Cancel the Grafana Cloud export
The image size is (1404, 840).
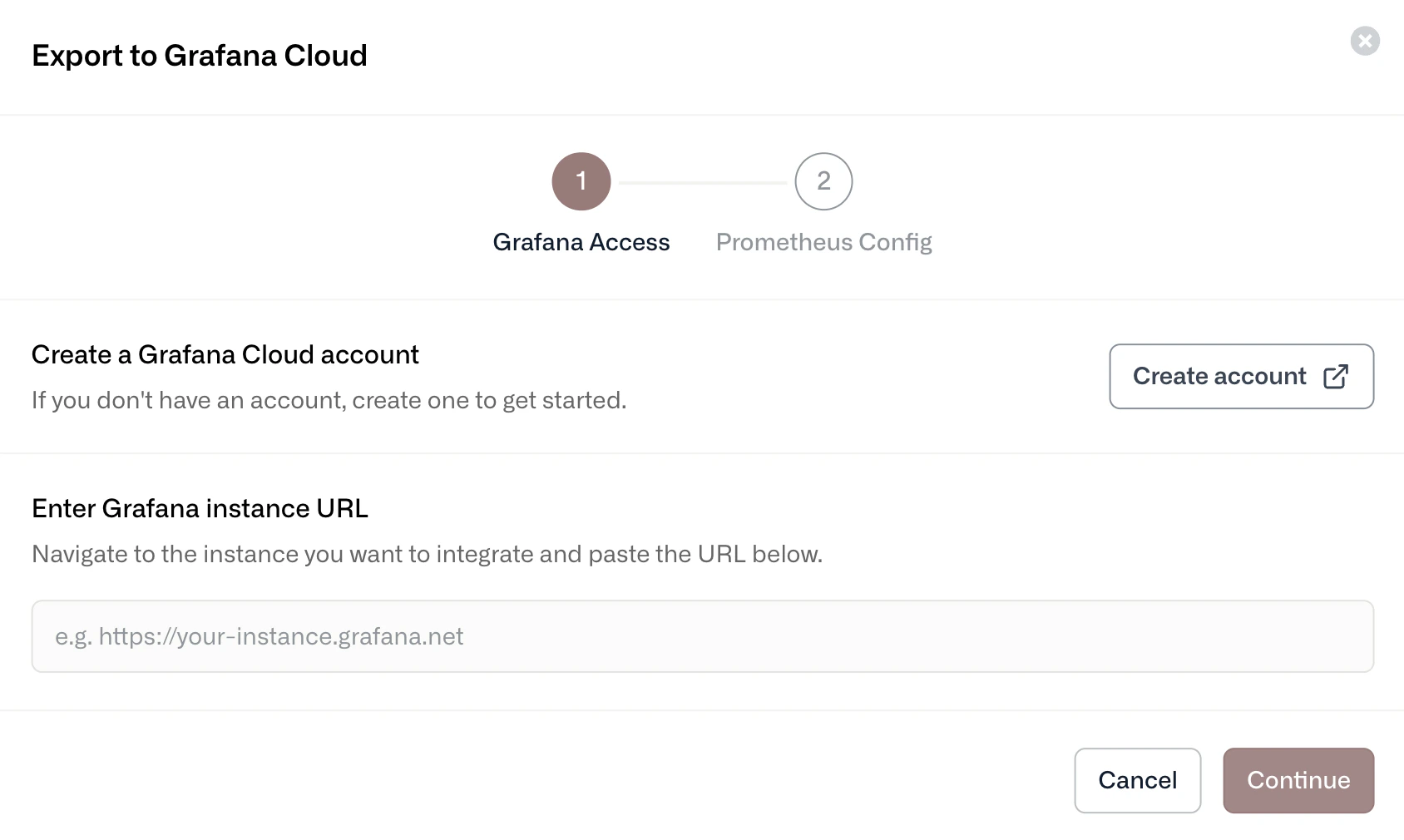click(1137, 780)
